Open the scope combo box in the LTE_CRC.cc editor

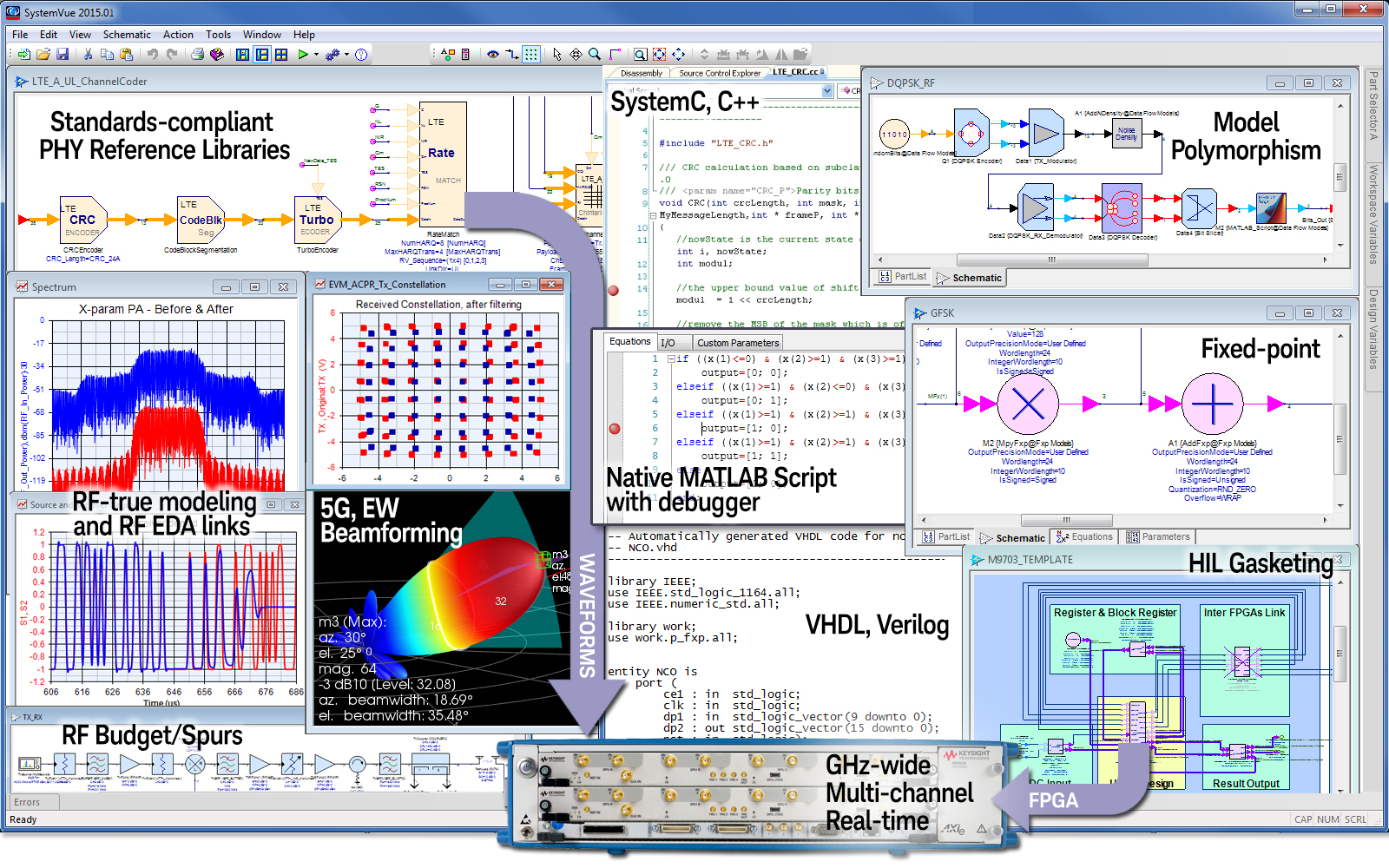[x=826, y=91]
